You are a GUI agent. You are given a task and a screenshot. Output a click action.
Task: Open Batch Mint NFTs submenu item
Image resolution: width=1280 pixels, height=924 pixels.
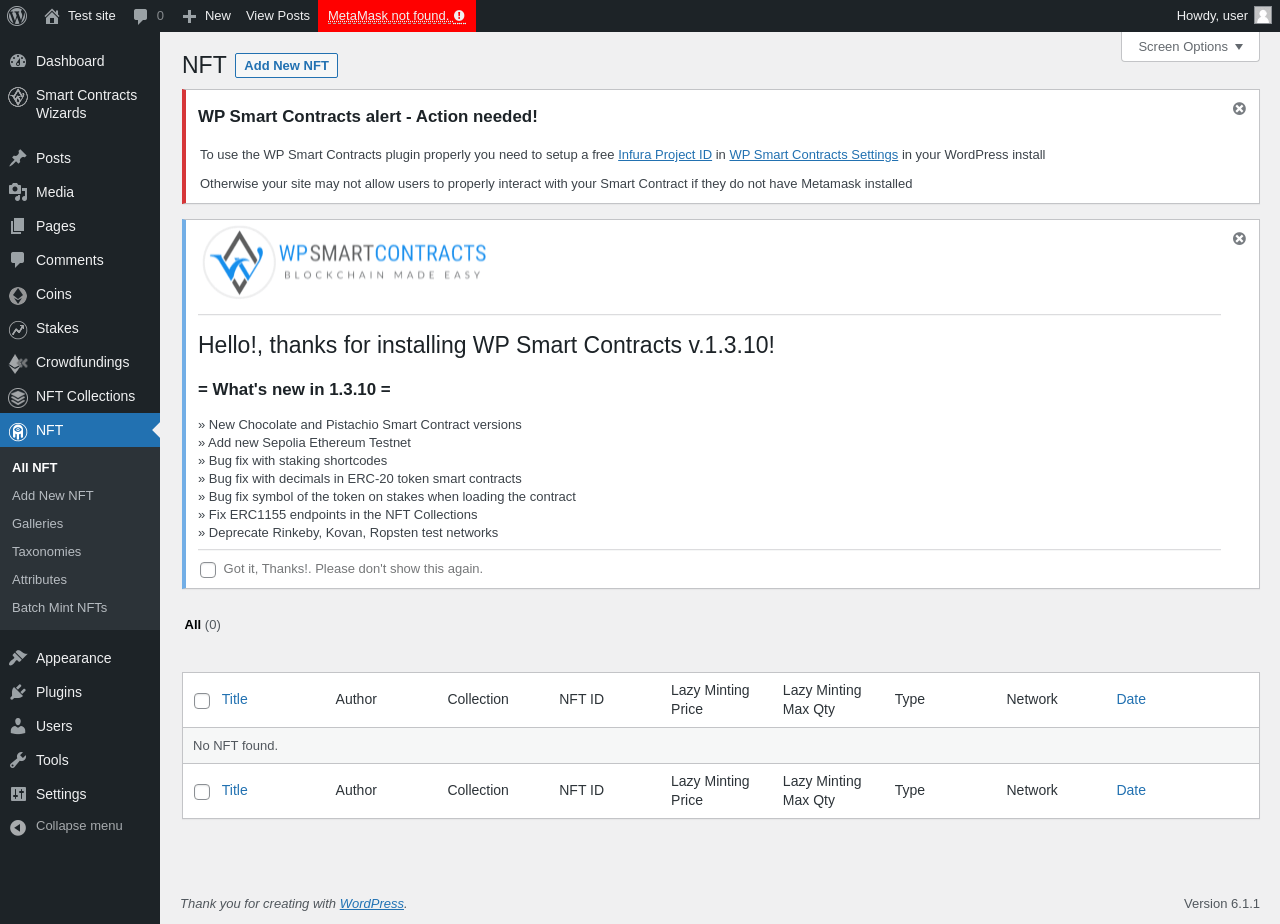point(59,607)
